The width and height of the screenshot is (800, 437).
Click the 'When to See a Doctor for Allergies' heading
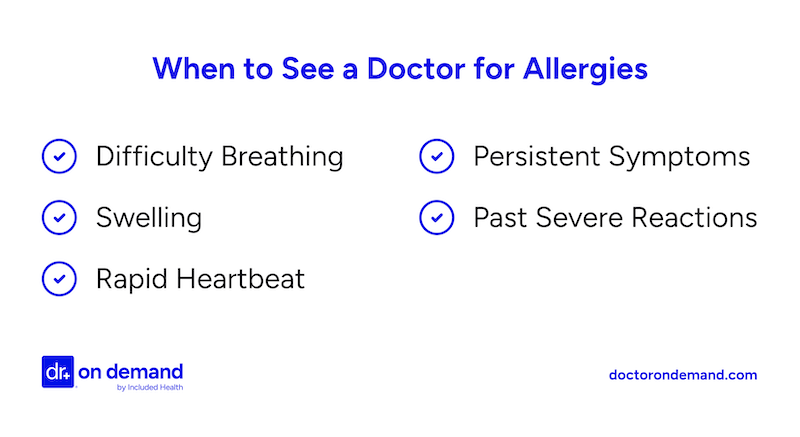400,68
